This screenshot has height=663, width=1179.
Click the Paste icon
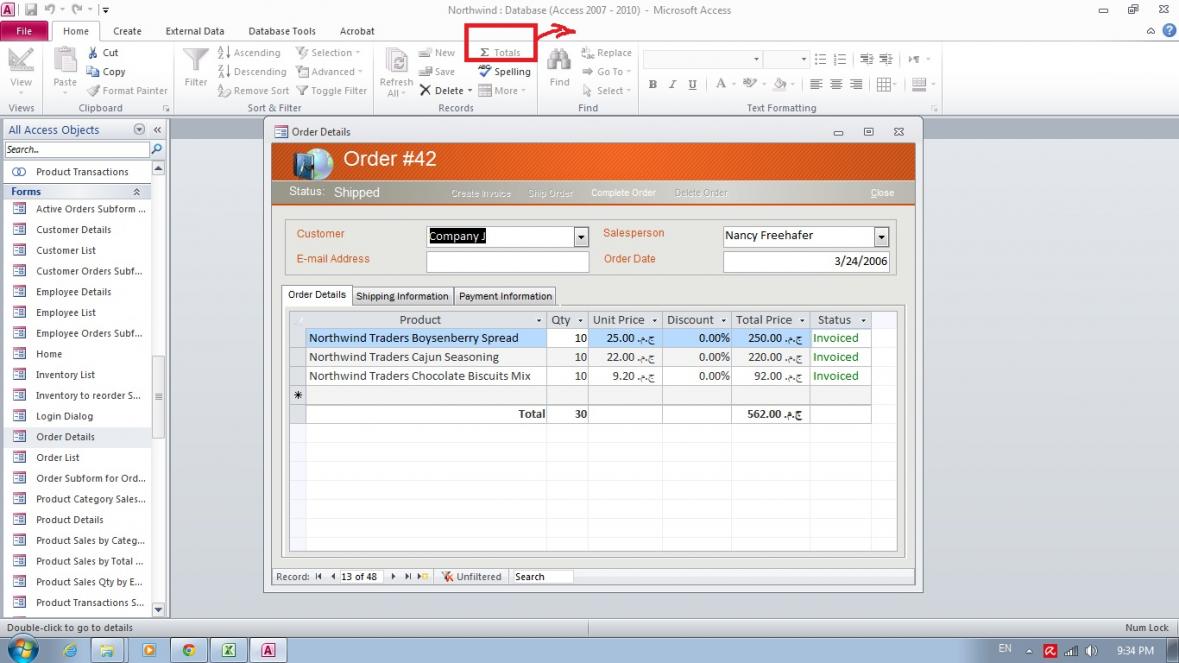click(65, 69)
